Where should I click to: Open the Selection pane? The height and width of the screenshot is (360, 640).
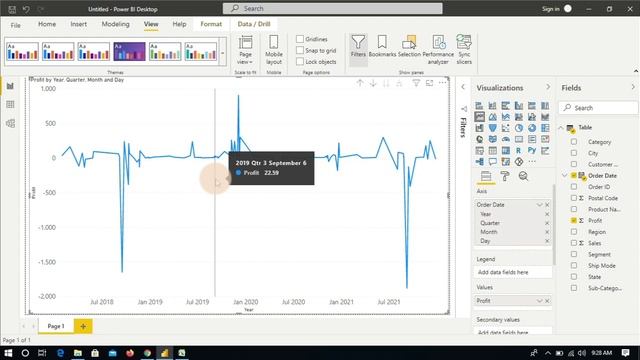pyautogui.click(x=409, y=46)
